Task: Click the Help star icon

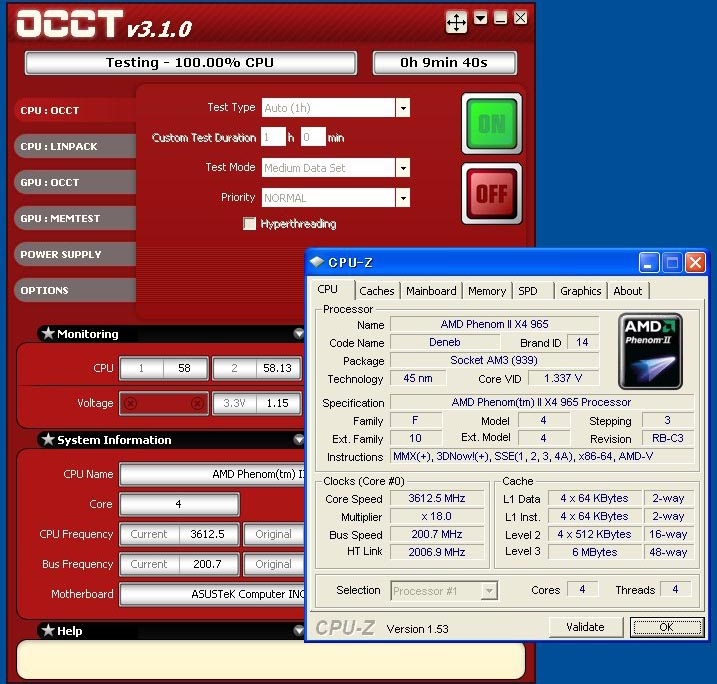Action: point(48,630)
